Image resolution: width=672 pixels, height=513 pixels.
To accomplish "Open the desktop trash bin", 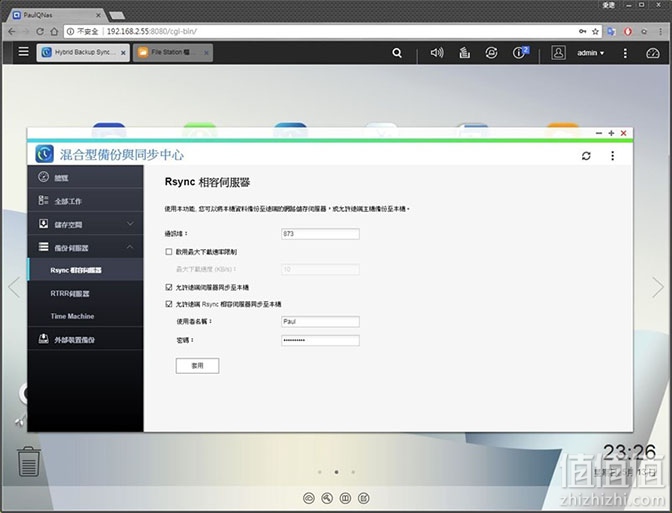I will coord(29,462).
